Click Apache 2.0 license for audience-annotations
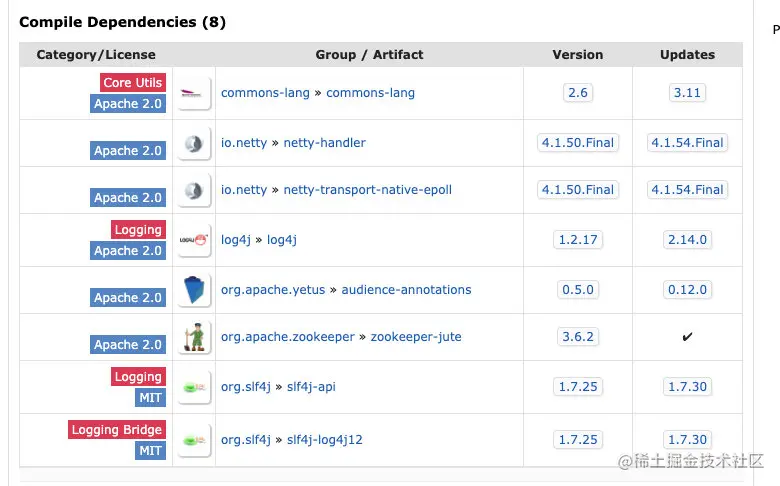Viewport: 780px width, 486px height. [128, 298]
